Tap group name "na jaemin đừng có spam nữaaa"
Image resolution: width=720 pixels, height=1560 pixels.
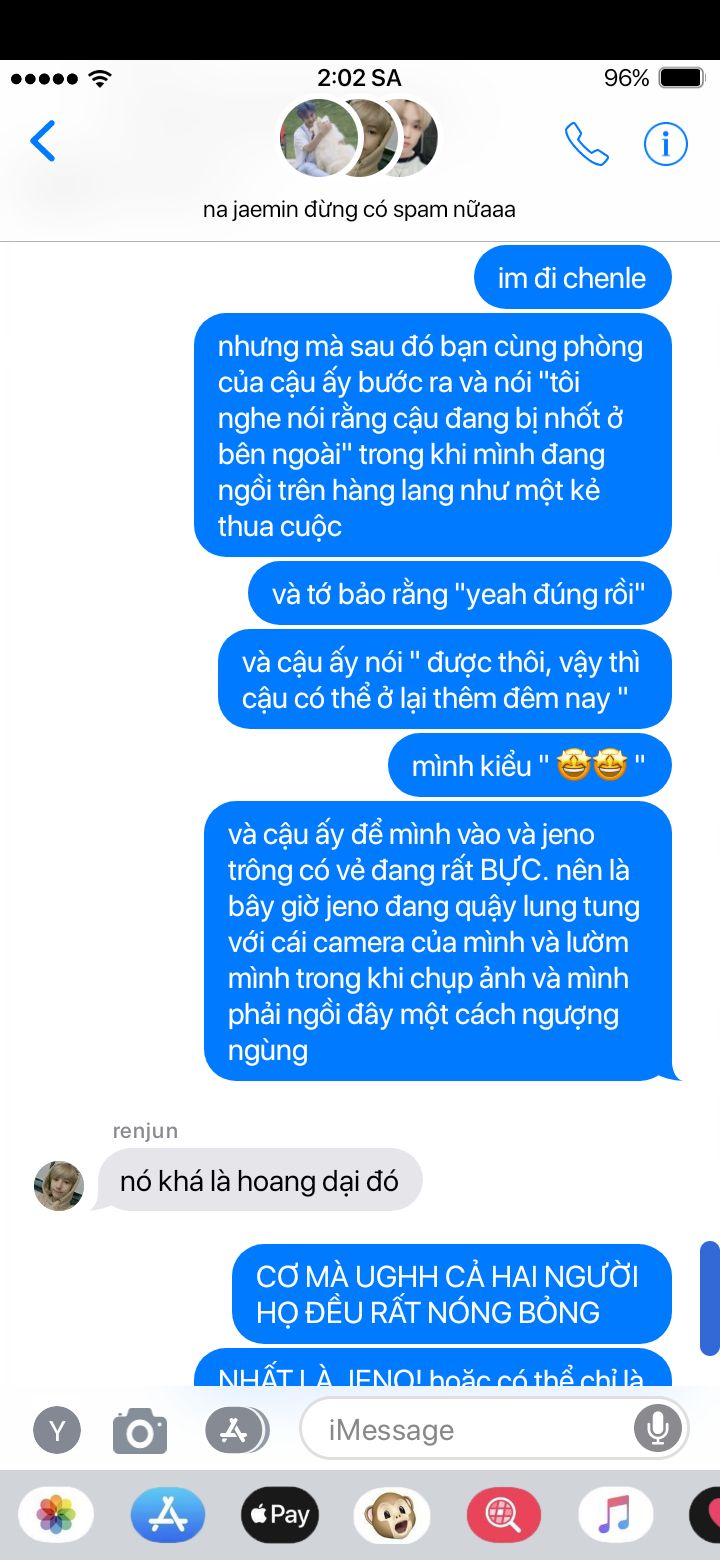coord(359,210)
